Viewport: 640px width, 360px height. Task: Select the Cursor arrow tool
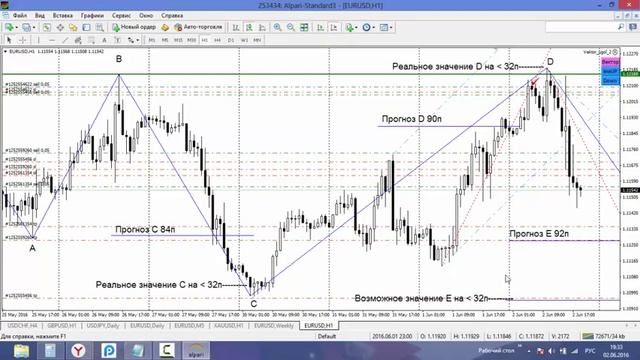pos(9,40)
